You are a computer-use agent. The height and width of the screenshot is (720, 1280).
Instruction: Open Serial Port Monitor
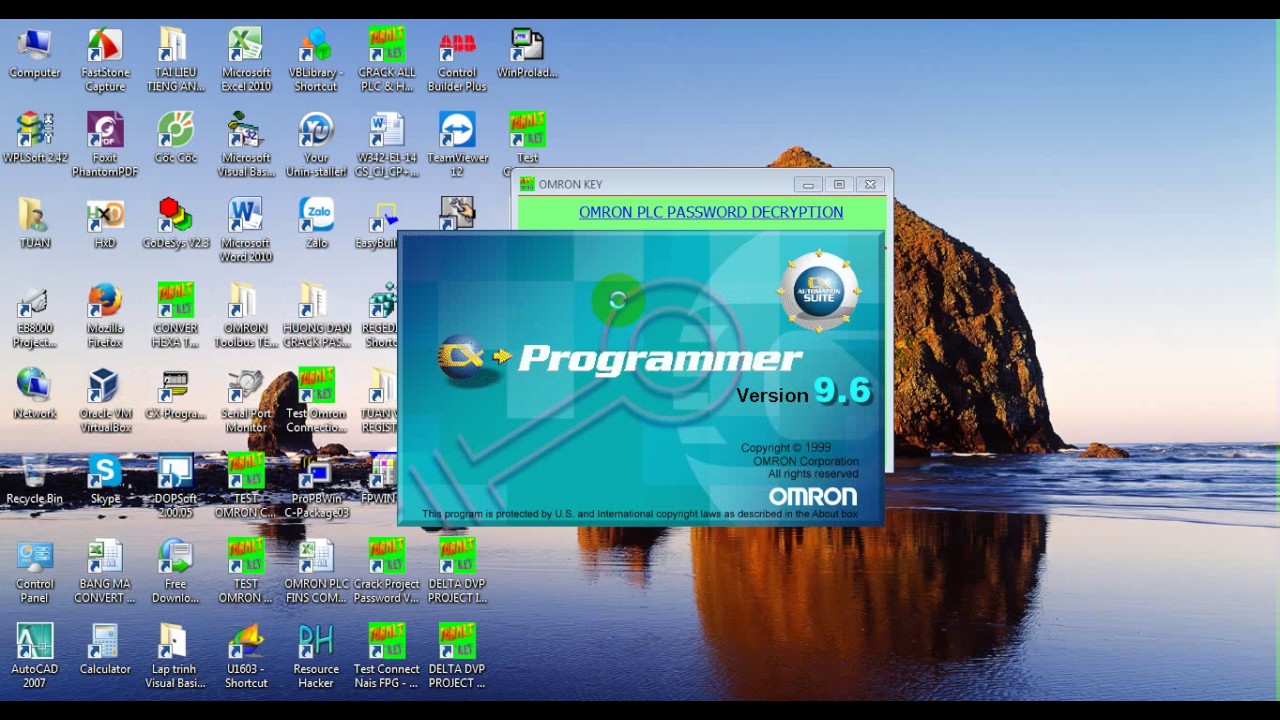246,401
